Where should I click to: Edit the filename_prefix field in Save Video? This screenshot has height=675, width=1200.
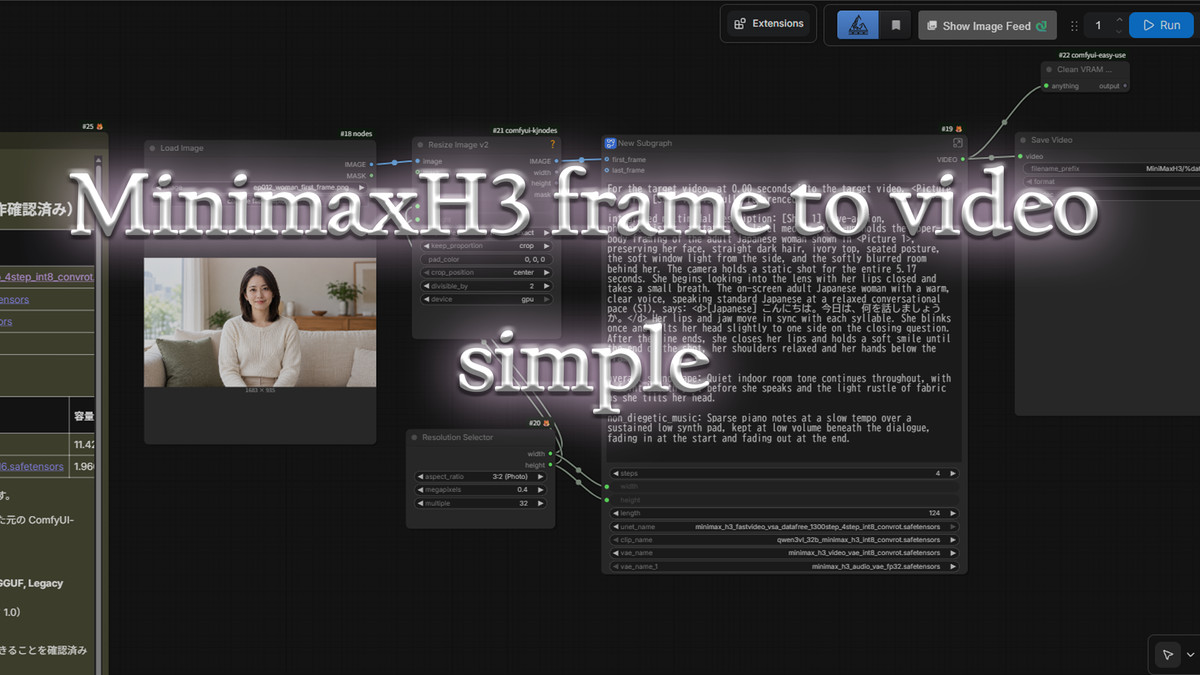tap(1110, 169)
